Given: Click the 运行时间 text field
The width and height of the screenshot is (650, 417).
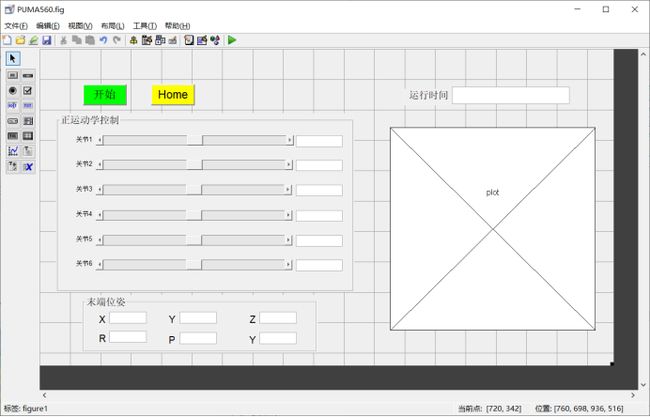Looking at the screenshot, I should tap(511, 95).
